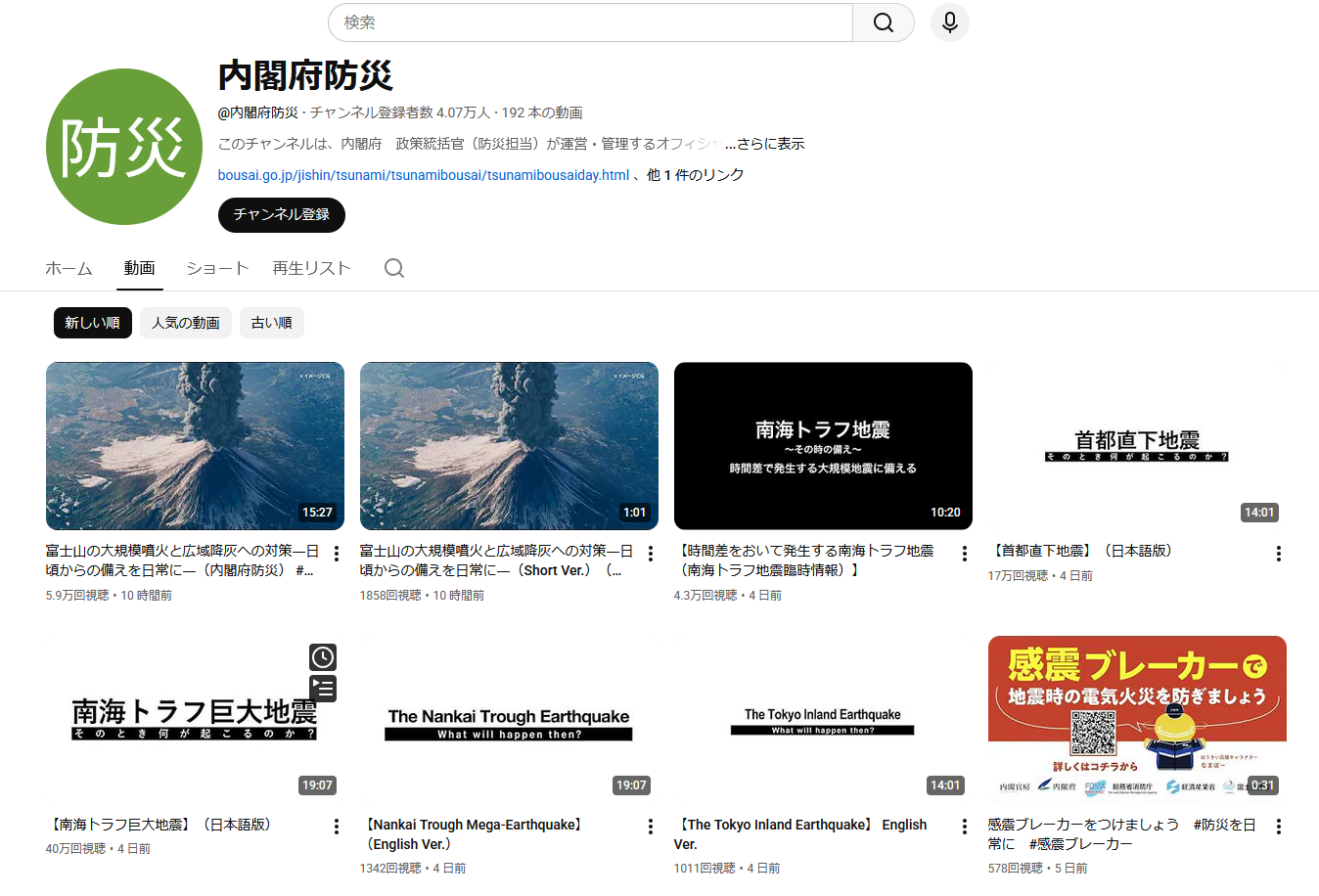The width and height of the screenshot is (1319, 896).
Task: Click the magnifier search button
Action: pos(883,22)
